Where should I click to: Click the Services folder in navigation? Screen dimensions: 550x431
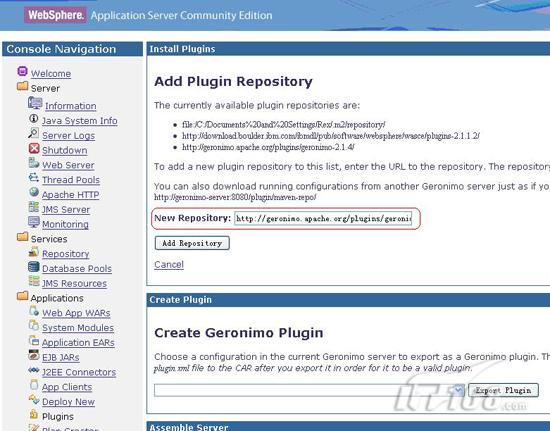22,237
